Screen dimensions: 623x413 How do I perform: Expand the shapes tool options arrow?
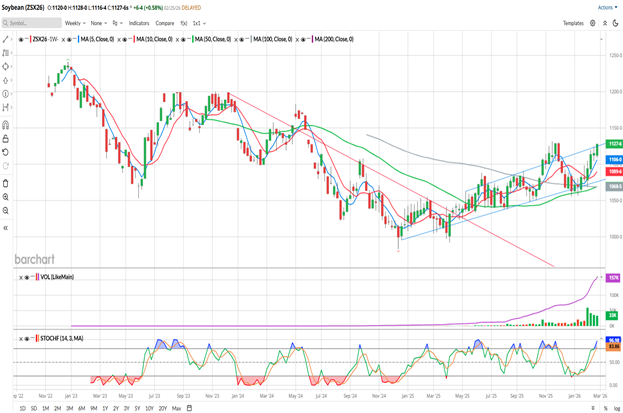tap(11, 66)
